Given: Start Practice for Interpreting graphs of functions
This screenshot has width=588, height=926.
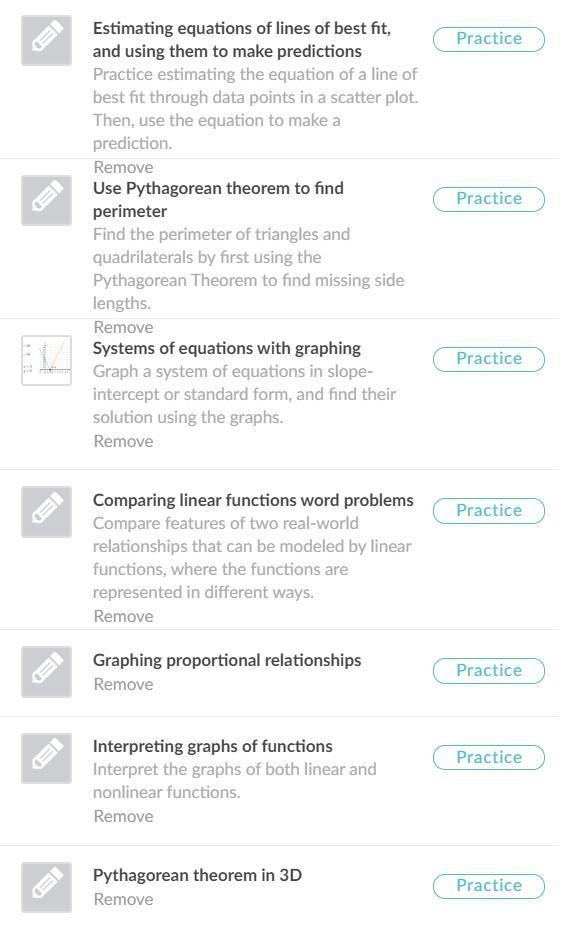Looking at the screenshot, I should (x=489, y=758).
